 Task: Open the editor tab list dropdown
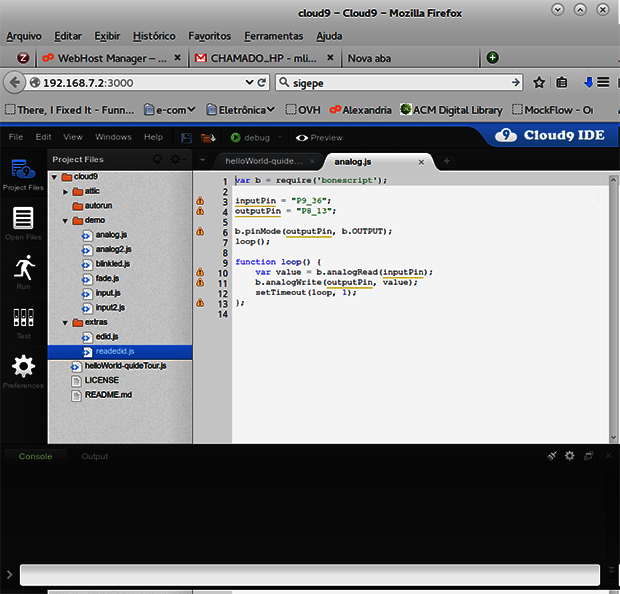point(202,160)
